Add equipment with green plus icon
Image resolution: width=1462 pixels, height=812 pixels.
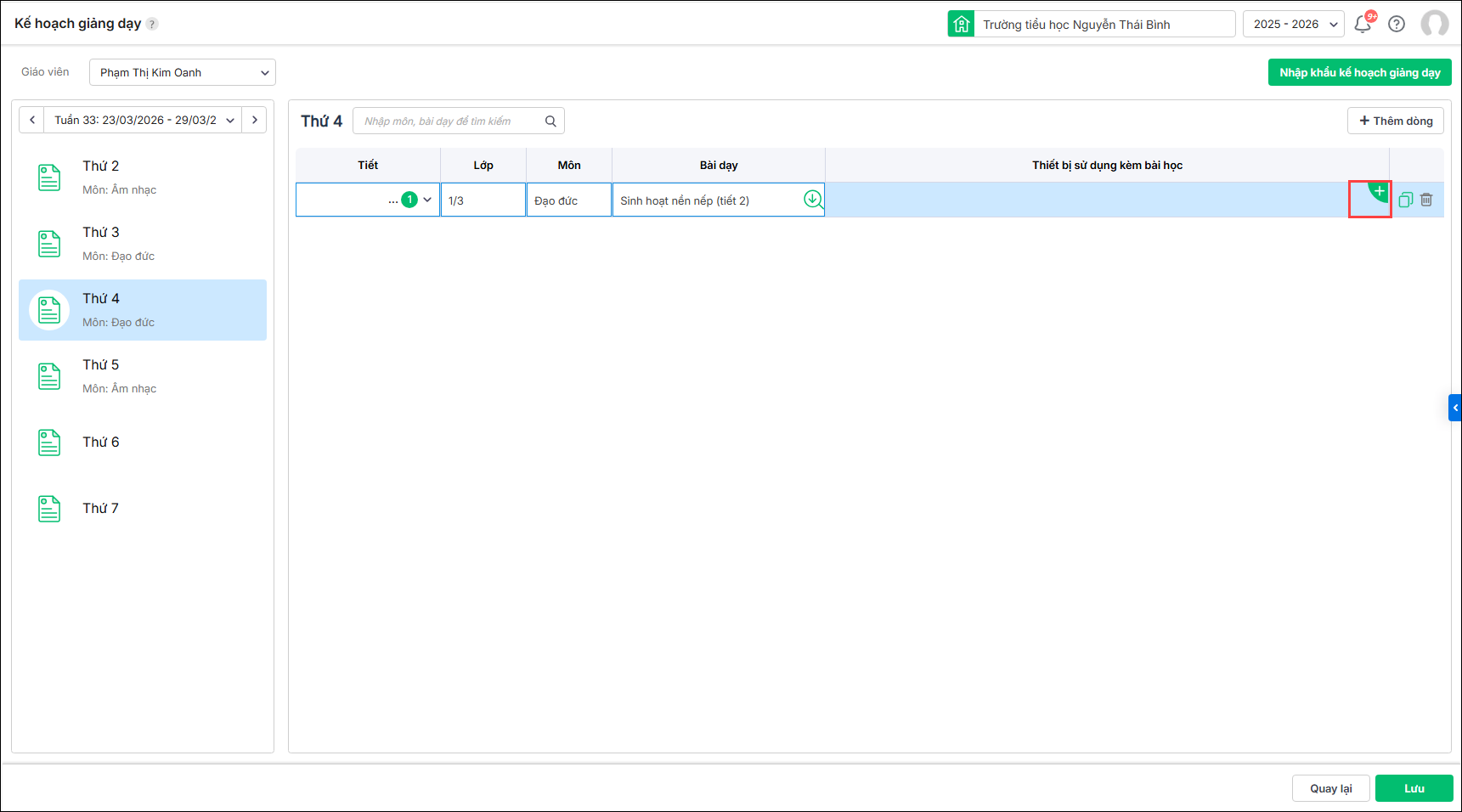click(1379, 192)
